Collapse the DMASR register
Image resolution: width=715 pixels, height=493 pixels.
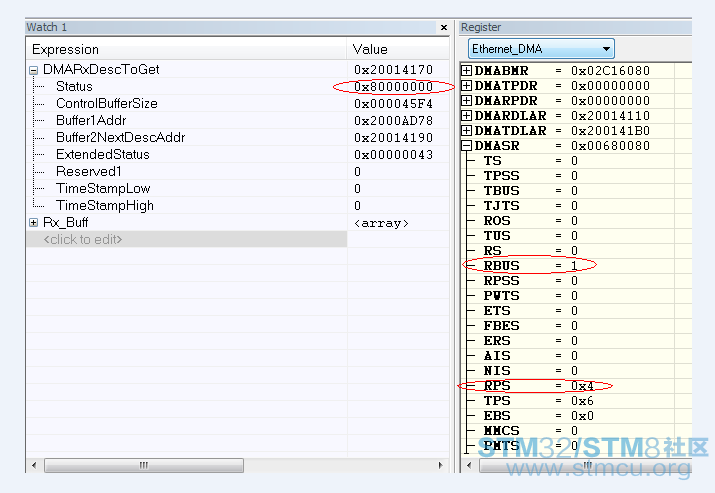click(x=466, y=145)
